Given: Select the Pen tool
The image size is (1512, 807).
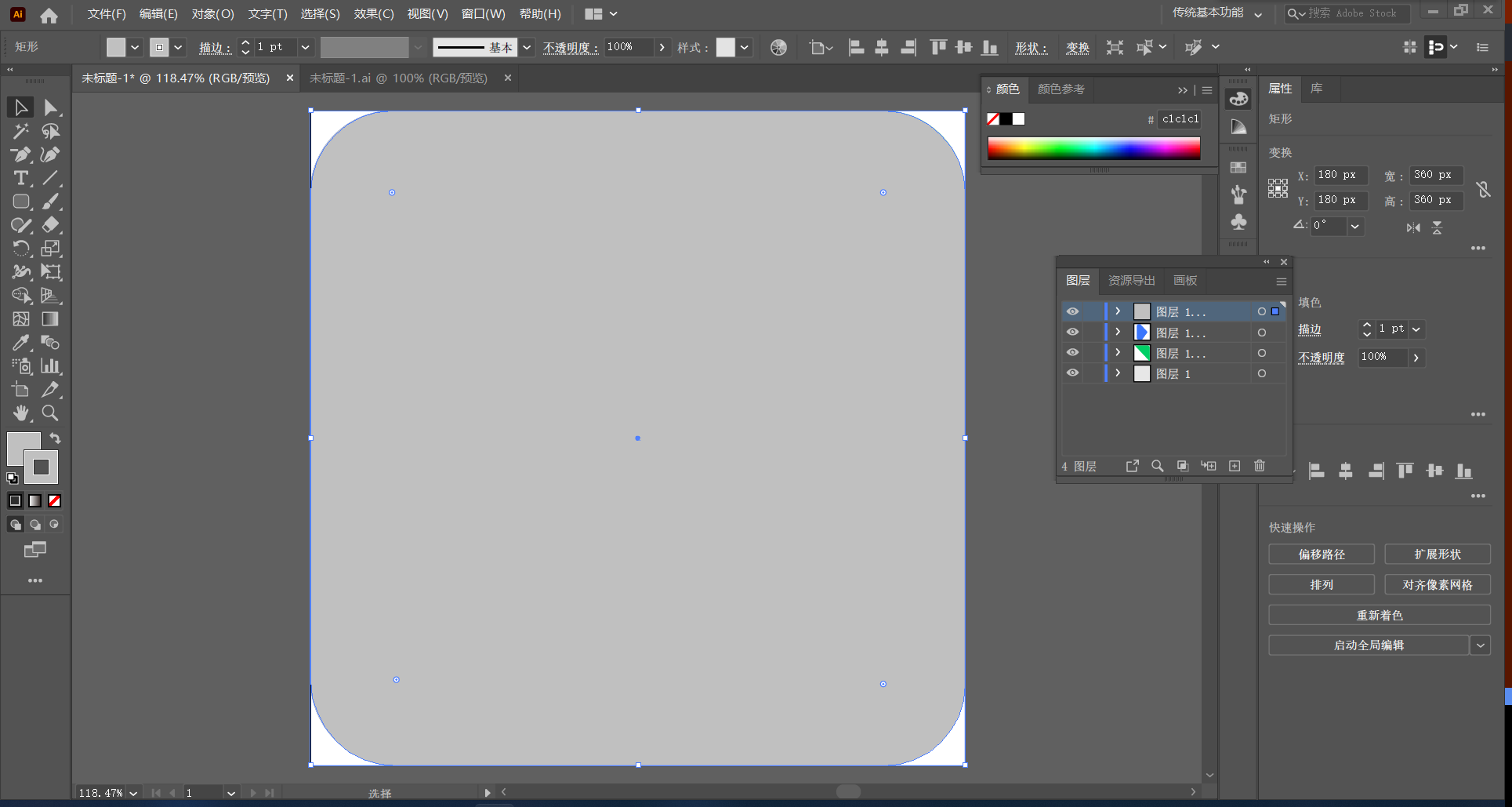Looking at the screenshot, I should click(21, 154).
